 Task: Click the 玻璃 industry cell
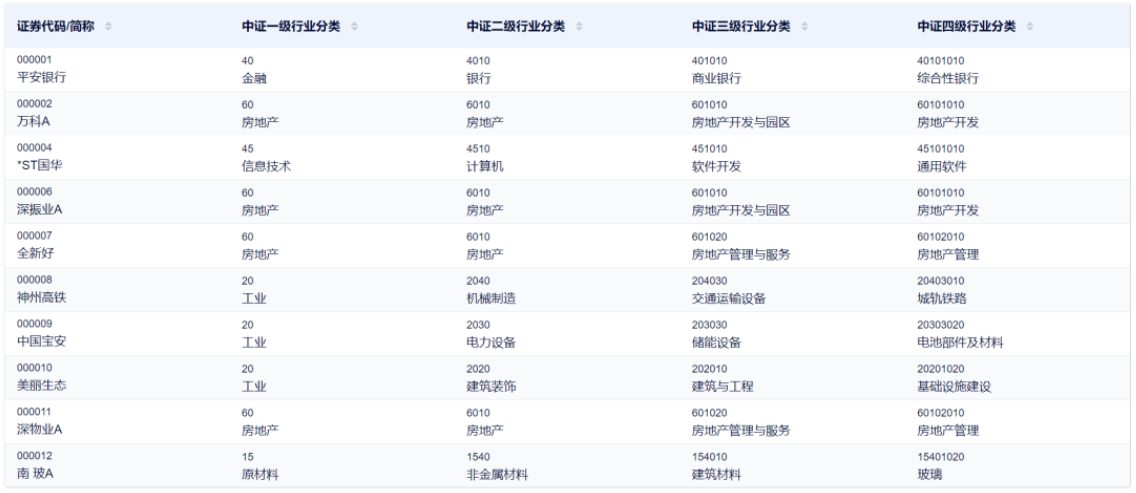point(930,475)
